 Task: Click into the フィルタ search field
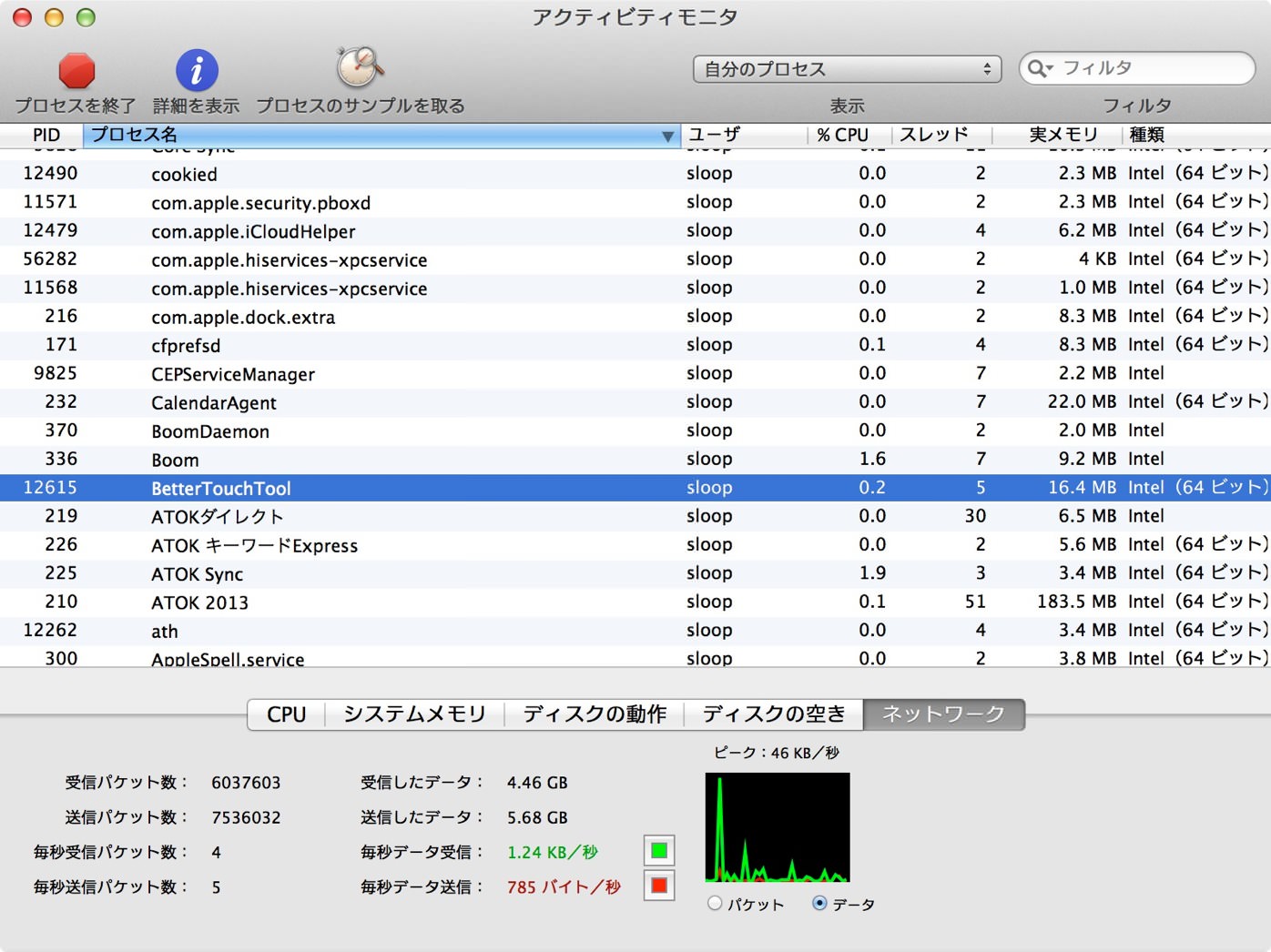point(1137,68)
